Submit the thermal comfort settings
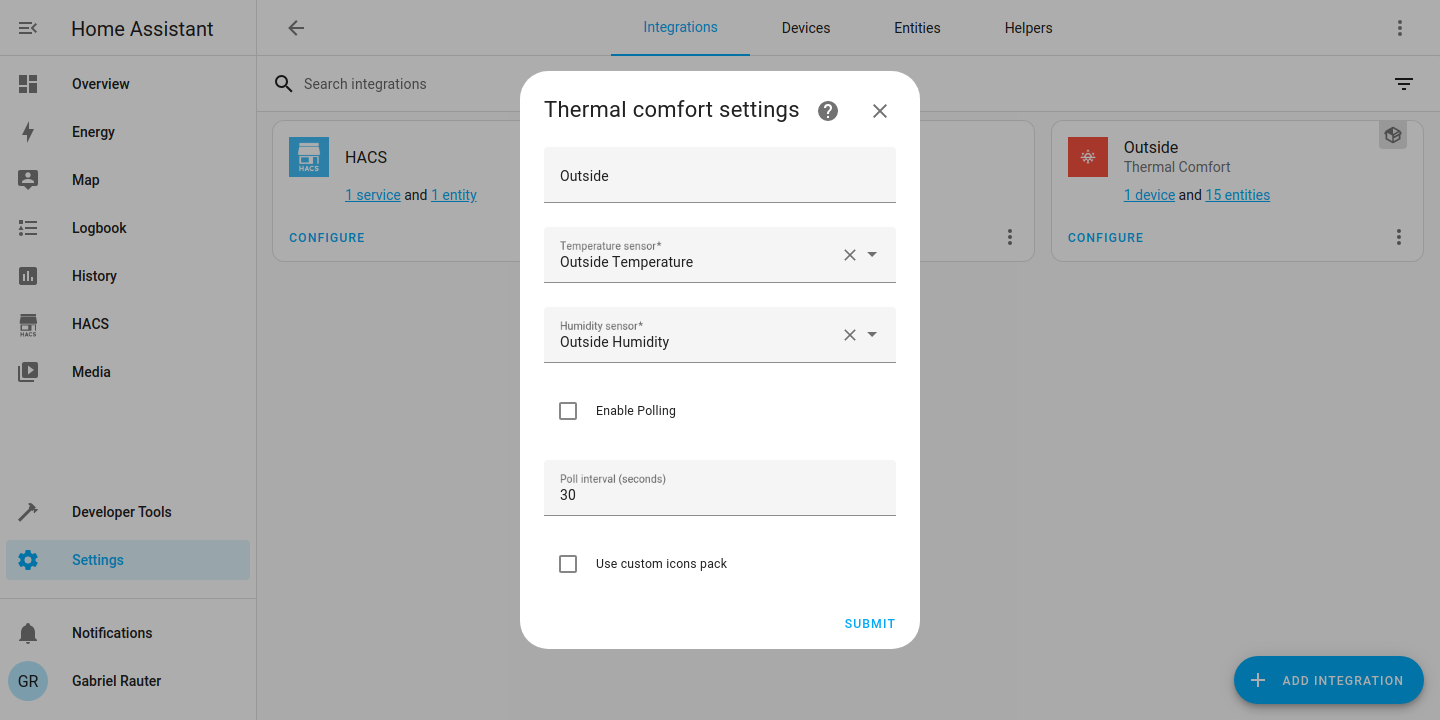This screenshot has width=1440, height=720. [870, 624]
